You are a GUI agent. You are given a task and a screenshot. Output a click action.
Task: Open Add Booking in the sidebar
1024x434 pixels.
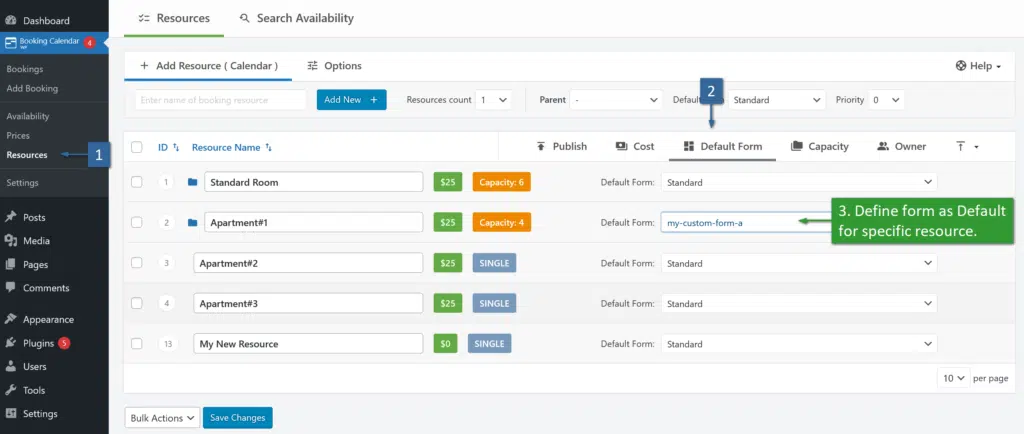click(x=32, y=88)
